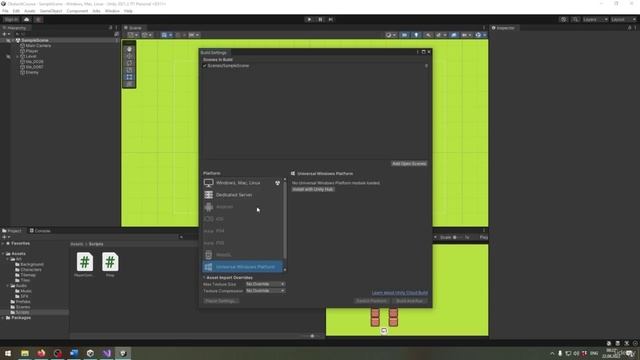
Task: Open Texture Compression override dropdown
Action: click(x=265, y=291)
